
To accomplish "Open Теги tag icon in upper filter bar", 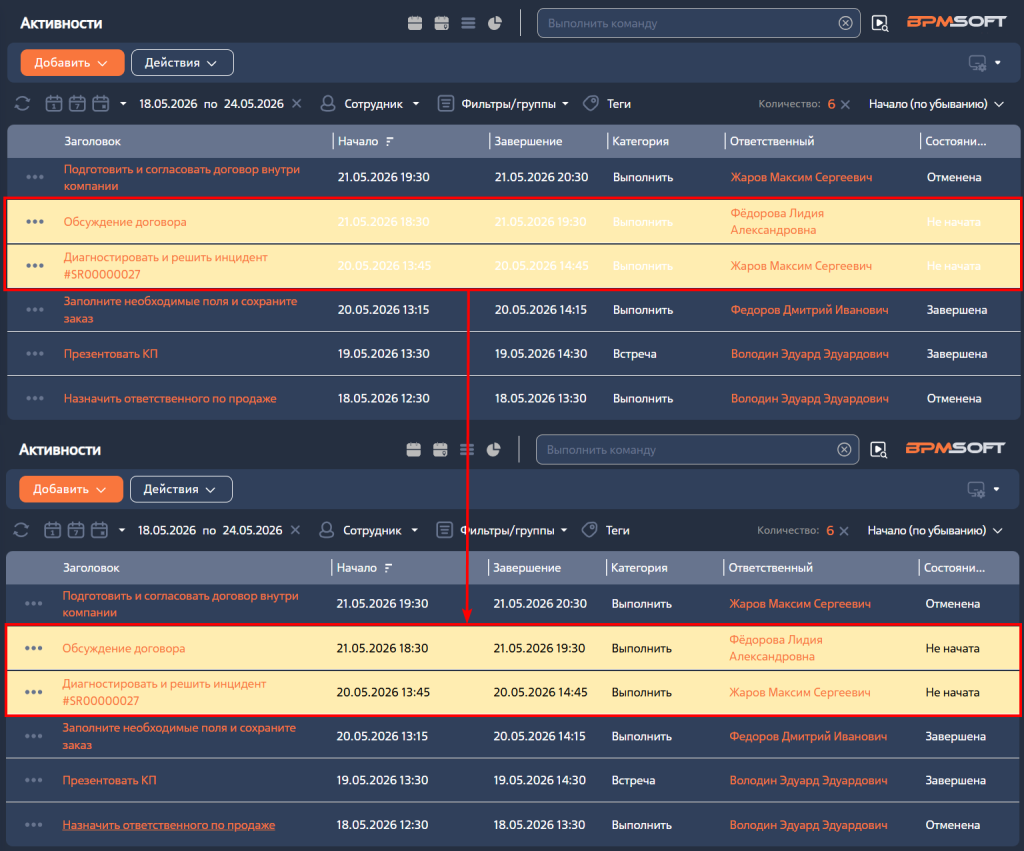I will pyautogui.click(x=591, y=104).
